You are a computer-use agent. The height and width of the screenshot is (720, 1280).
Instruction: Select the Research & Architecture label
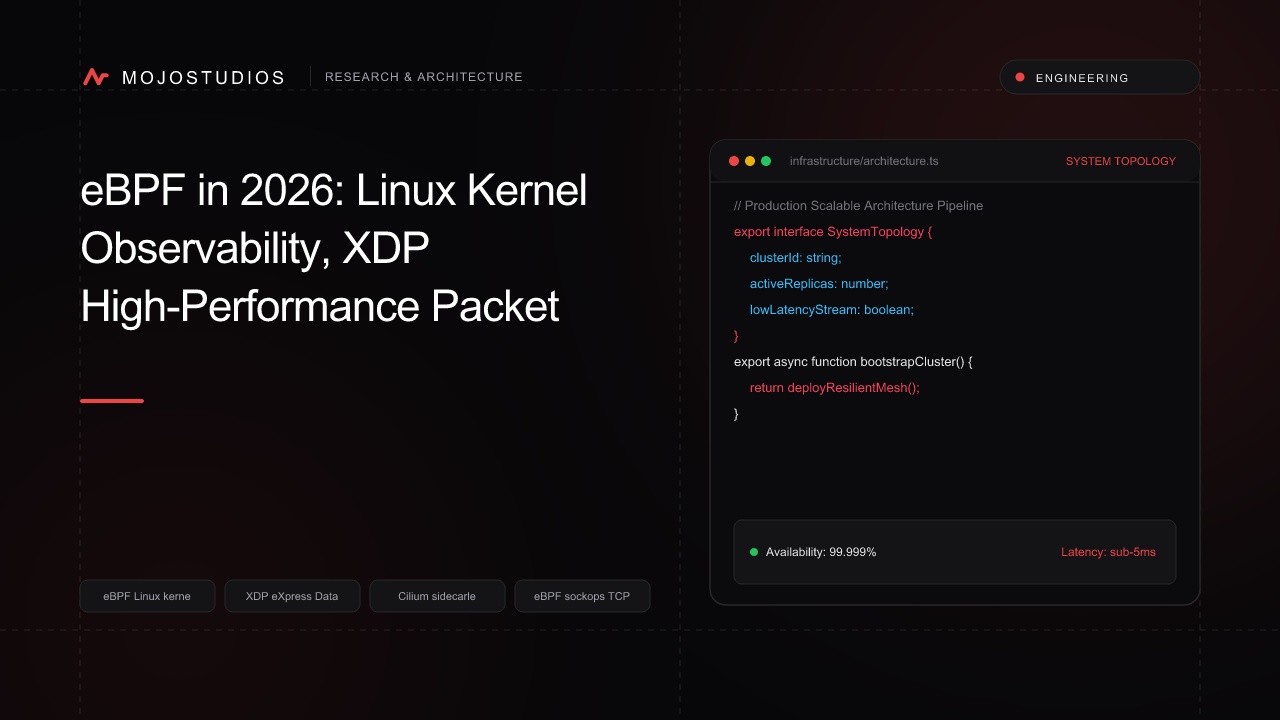[x=424, y=77]
